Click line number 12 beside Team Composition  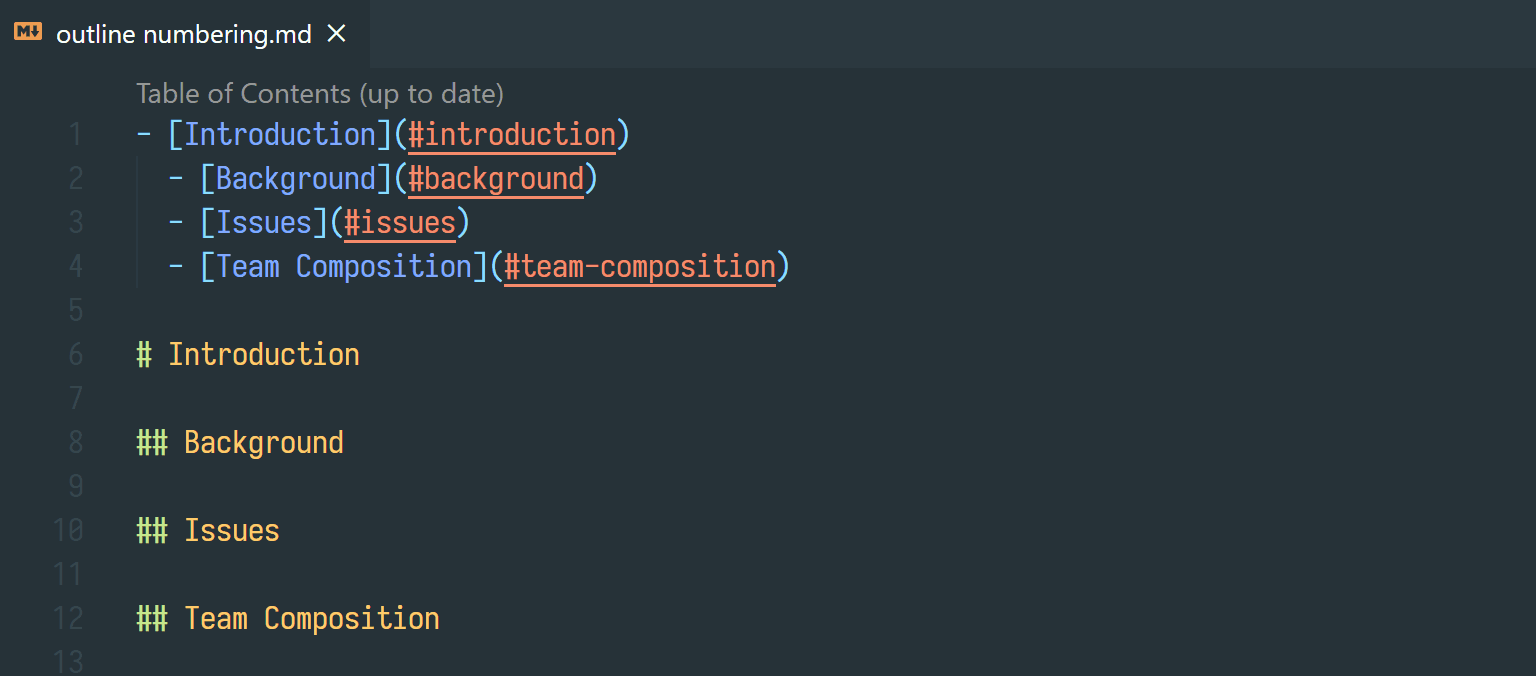pyautogui.click(x=68, y=618)
